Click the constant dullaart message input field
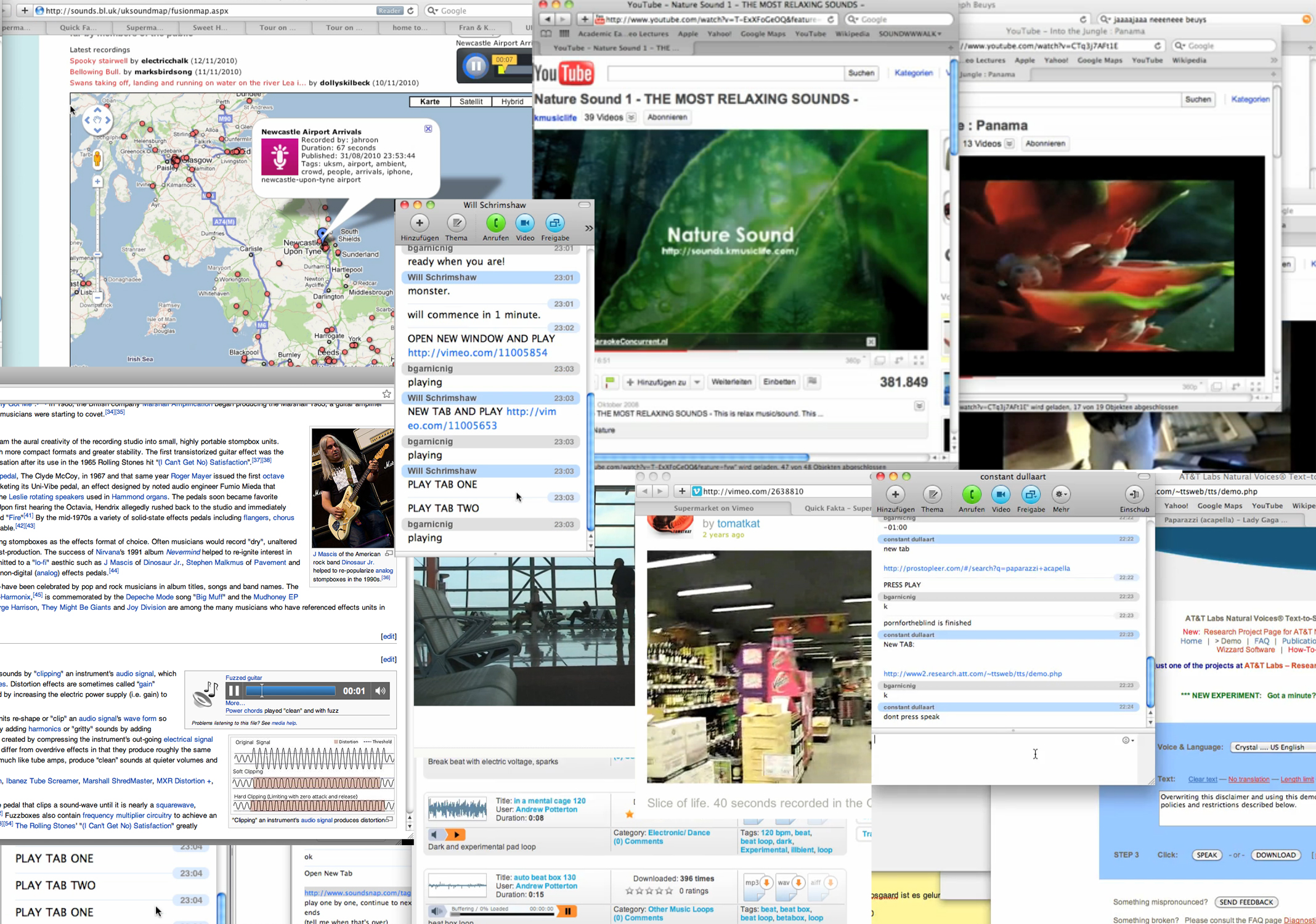Screen dimensions: 1316x924 (x=996, y=758)
